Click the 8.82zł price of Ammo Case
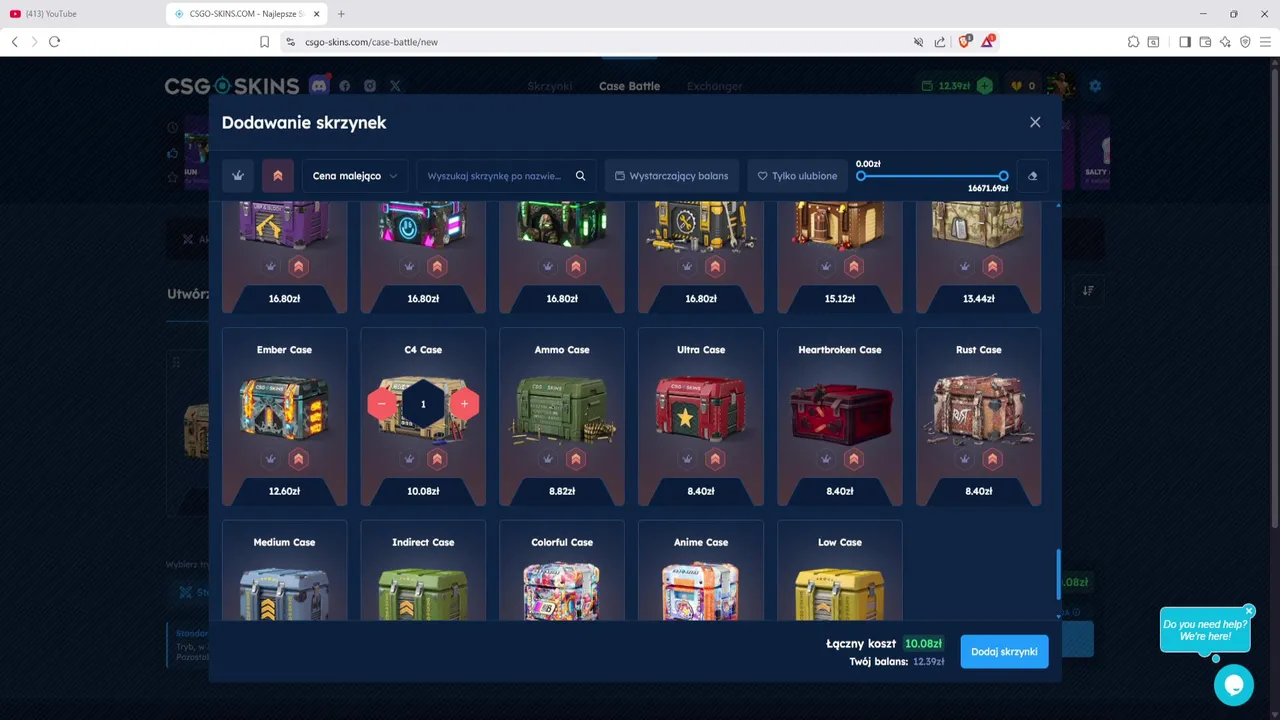This screenshot has height=720, width=1280. pyautogui.click(x=562, y=491)
